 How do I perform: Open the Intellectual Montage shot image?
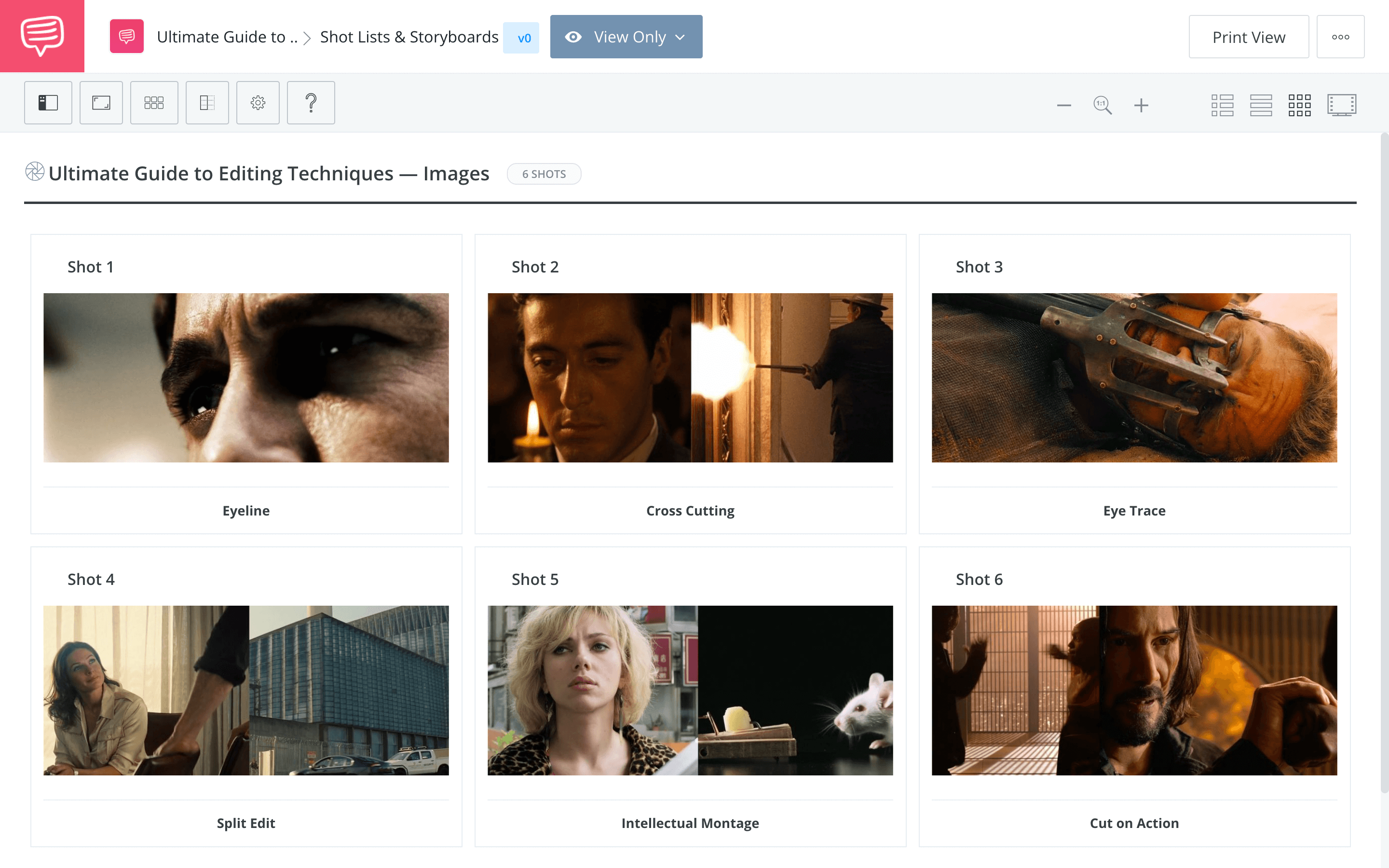[691, 690]
